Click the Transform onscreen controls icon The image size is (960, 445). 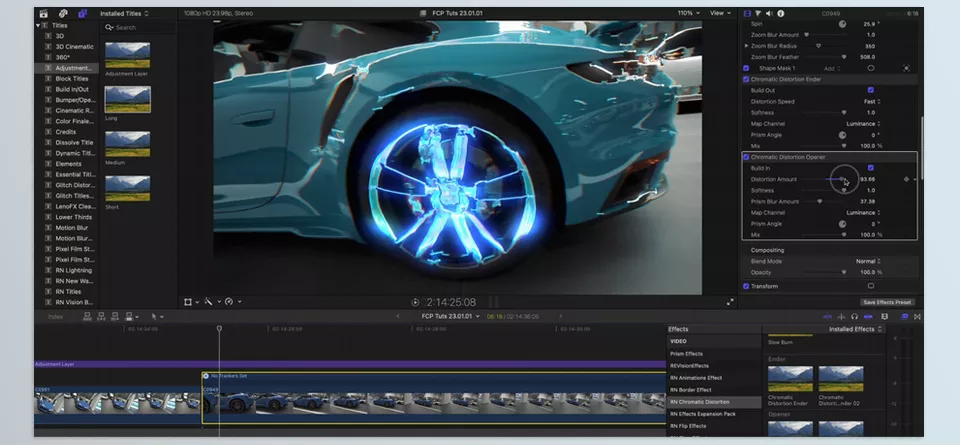(x=871, y=286)
